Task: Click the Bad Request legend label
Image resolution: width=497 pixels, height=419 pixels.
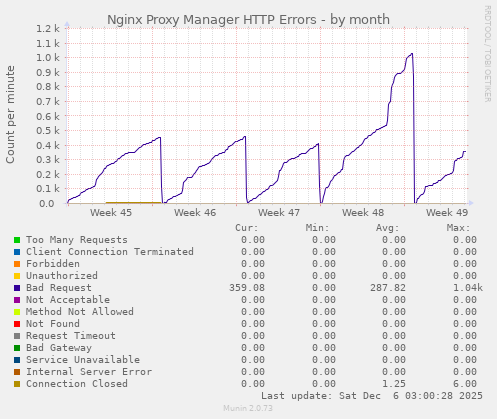Action: click(59, 288)
